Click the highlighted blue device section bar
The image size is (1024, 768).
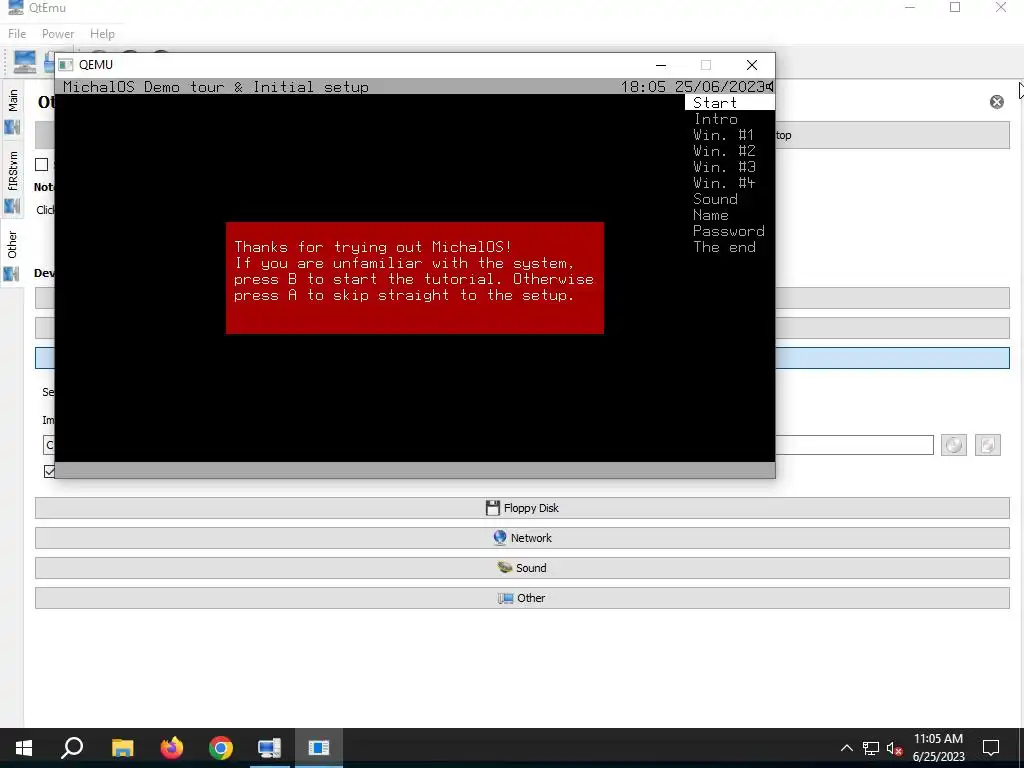(522, 358)
